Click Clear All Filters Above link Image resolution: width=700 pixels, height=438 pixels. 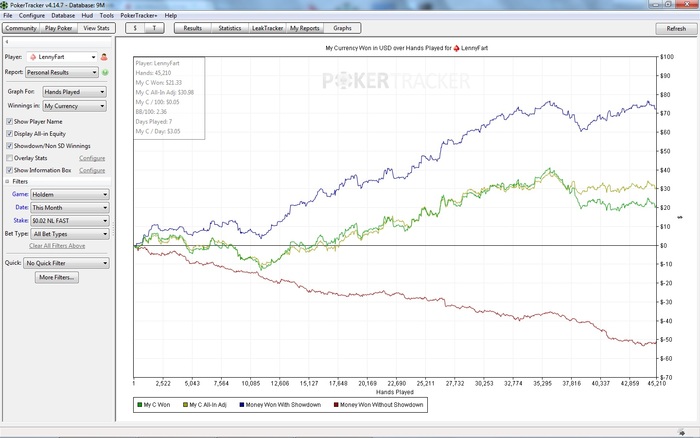(x=57, y=246)
